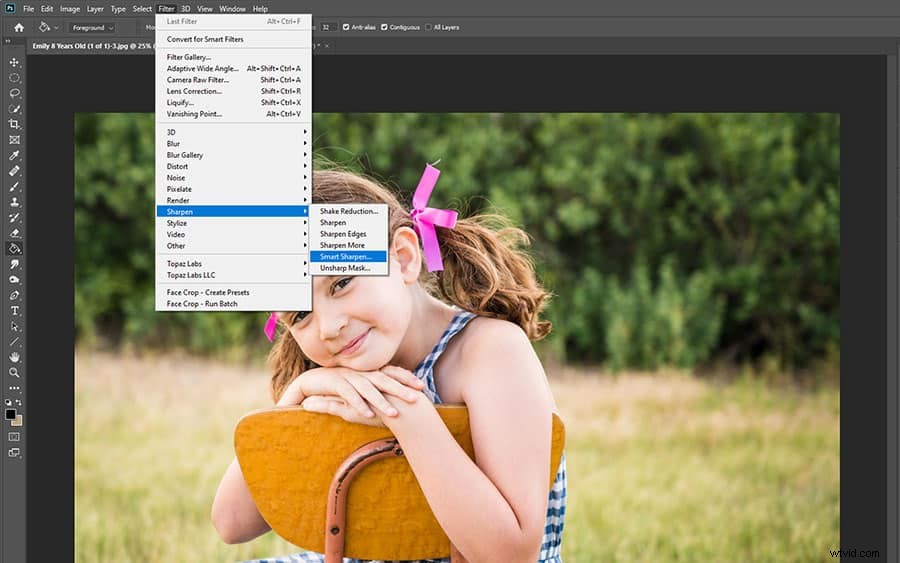Open the Select menu
The image size is (900, 563).
click(142, 9)
